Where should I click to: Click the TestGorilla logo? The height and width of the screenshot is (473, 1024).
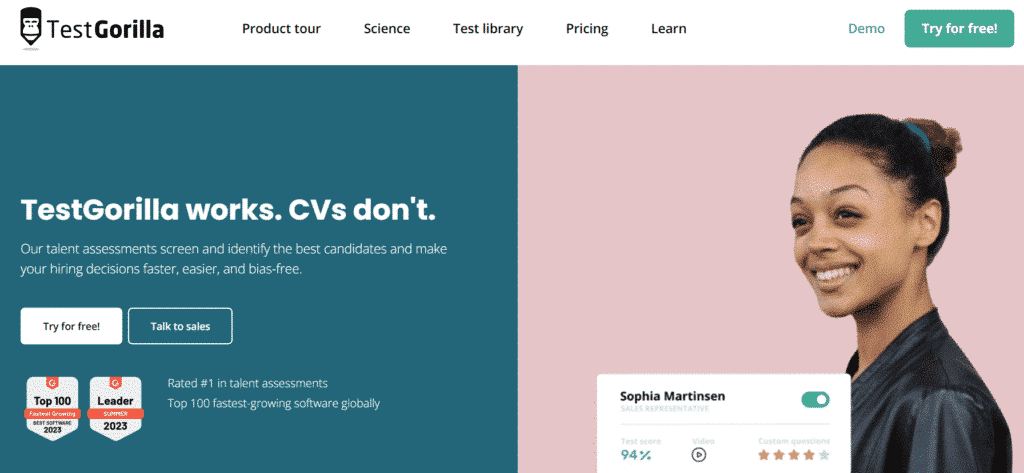pos(91,28)
